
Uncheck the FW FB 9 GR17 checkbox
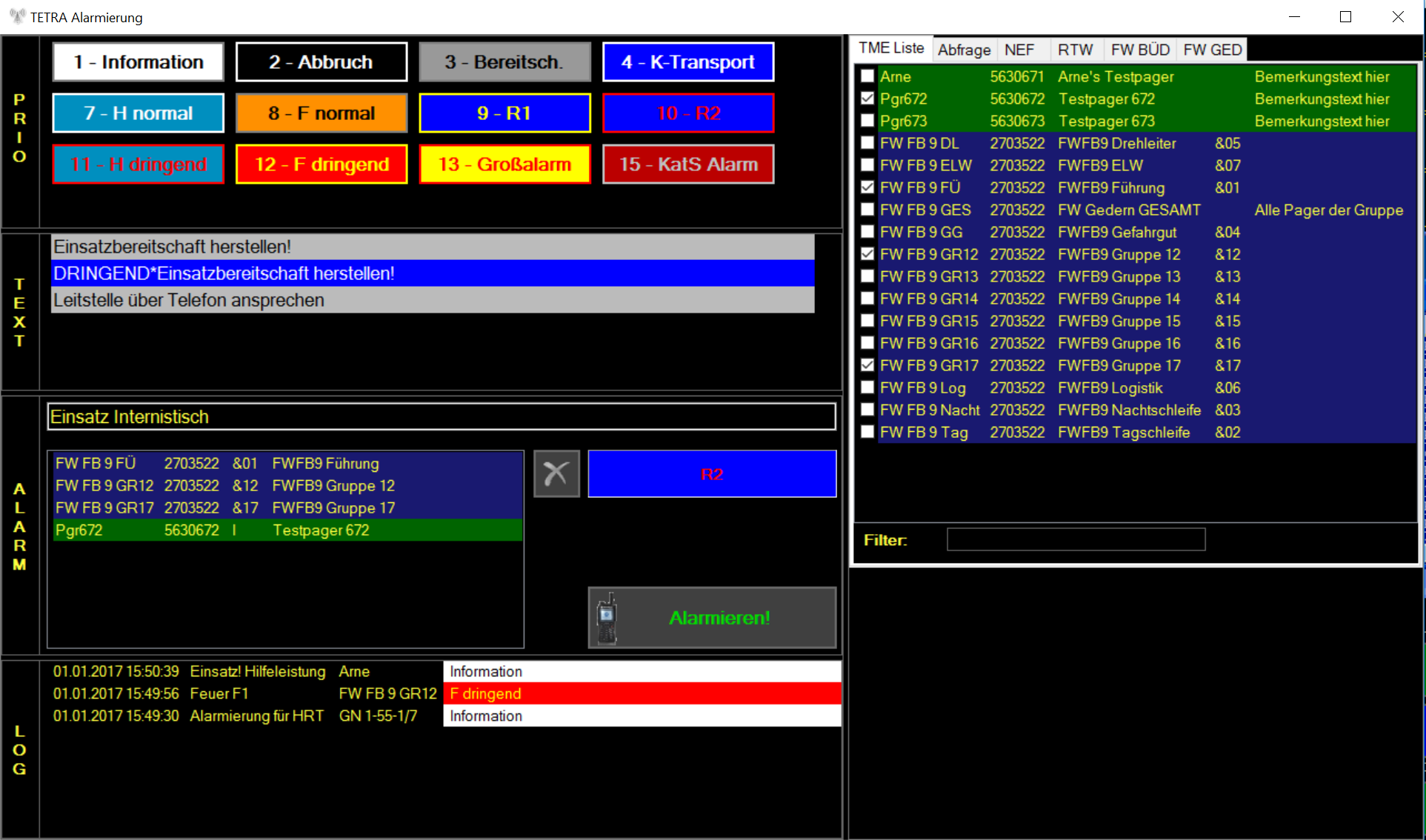click(x=867, y=365)
